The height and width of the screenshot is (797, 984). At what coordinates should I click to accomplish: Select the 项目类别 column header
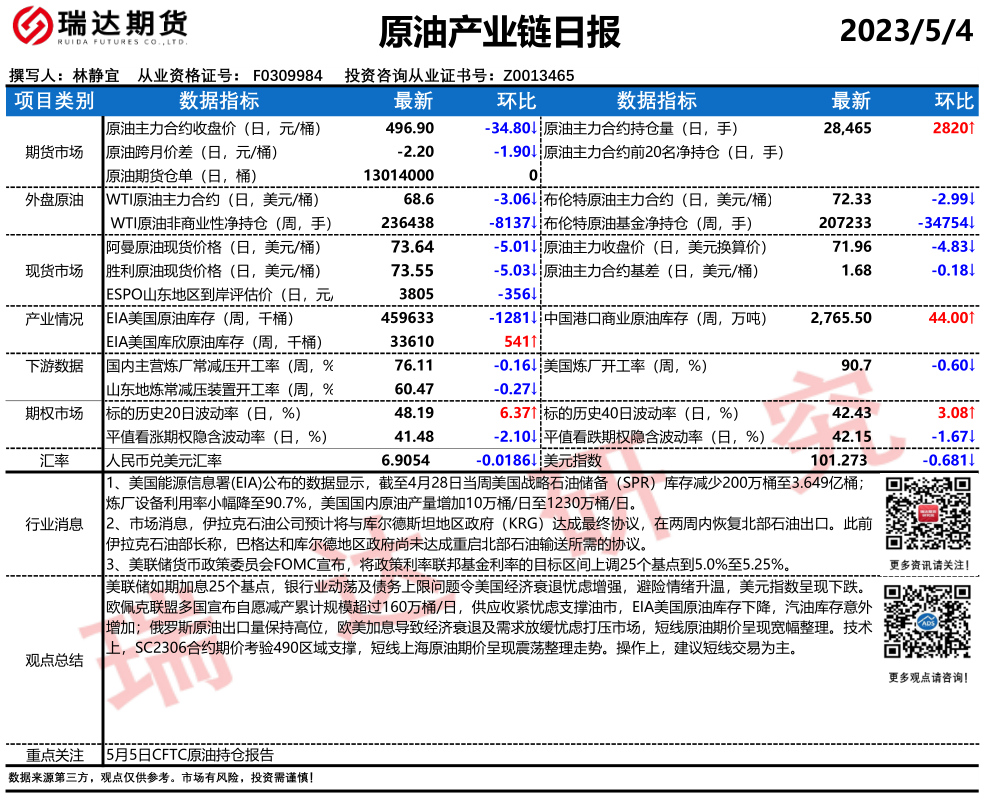pyautogui.click(x=54, y=101)
